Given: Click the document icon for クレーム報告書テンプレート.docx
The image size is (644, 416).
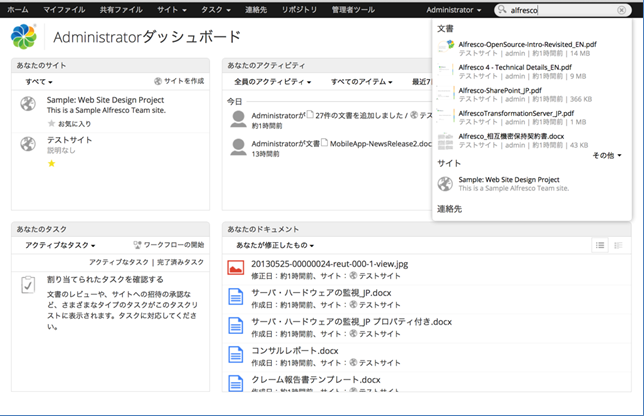Looking at the screenshot, I should (236, 383).
